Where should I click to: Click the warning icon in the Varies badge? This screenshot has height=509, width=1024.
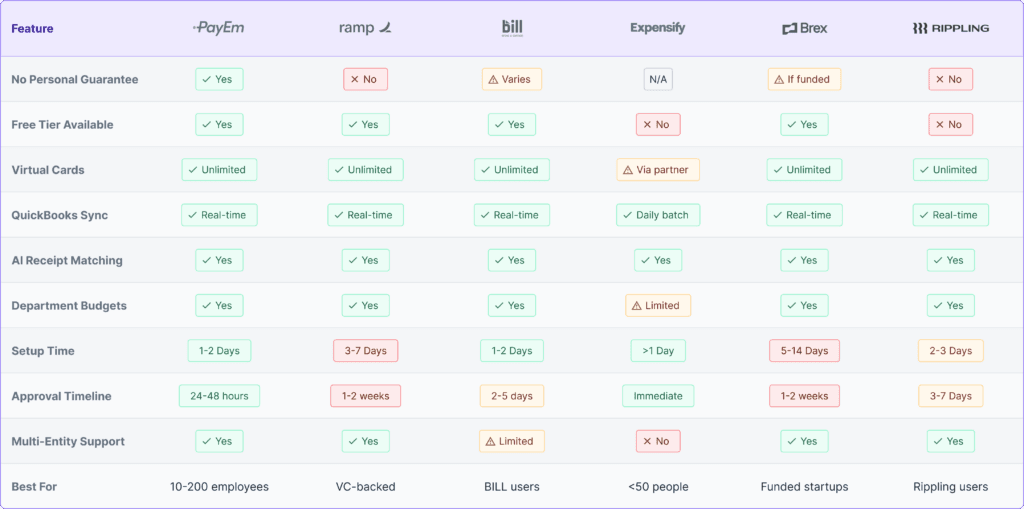point(492,80)
